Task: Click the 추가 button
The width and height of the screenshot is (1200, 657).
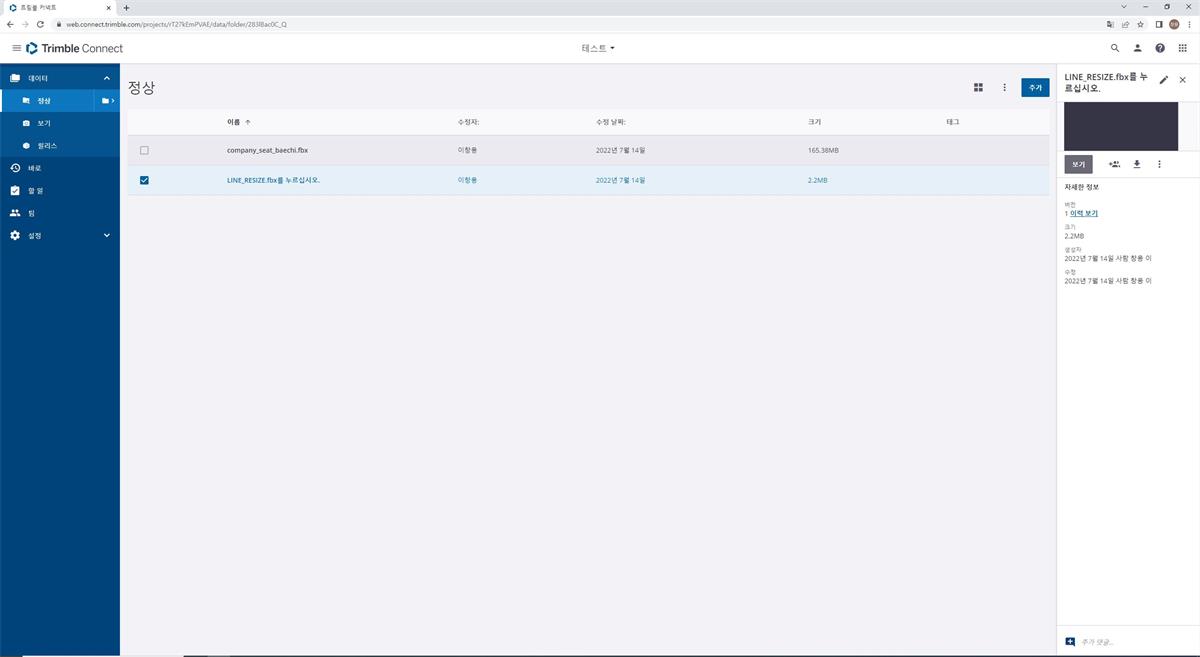Action: pyautogui.click(x=1035, y=87)
